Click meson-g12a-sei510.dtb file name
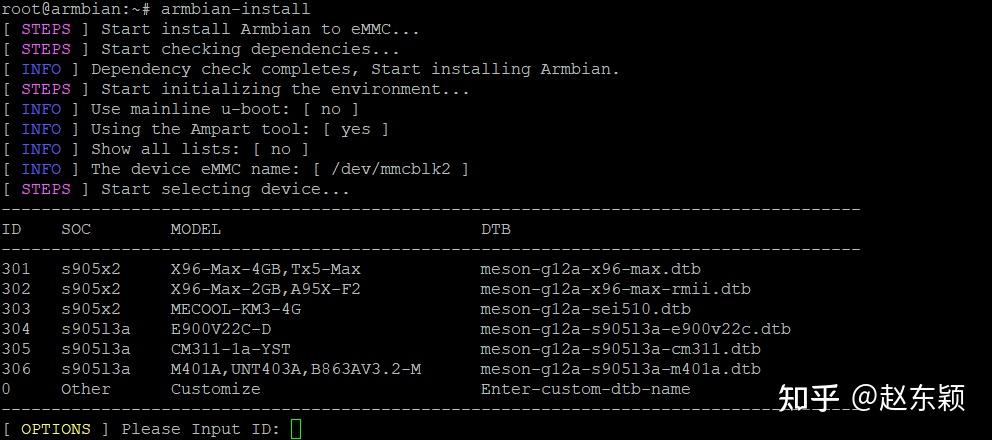 (585, 309)
